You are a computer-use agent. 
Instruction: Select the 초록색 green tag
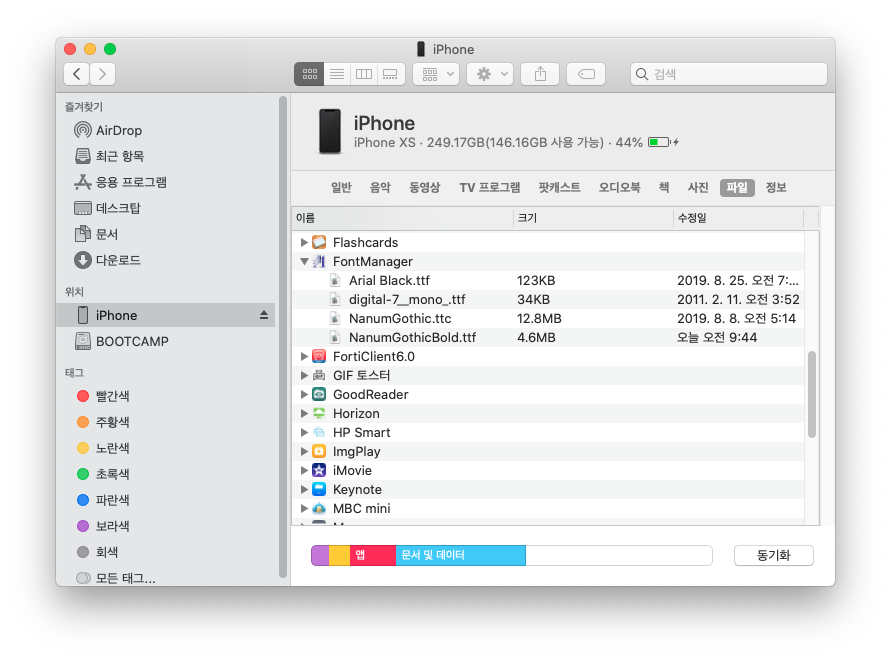[x=165, y=474]
